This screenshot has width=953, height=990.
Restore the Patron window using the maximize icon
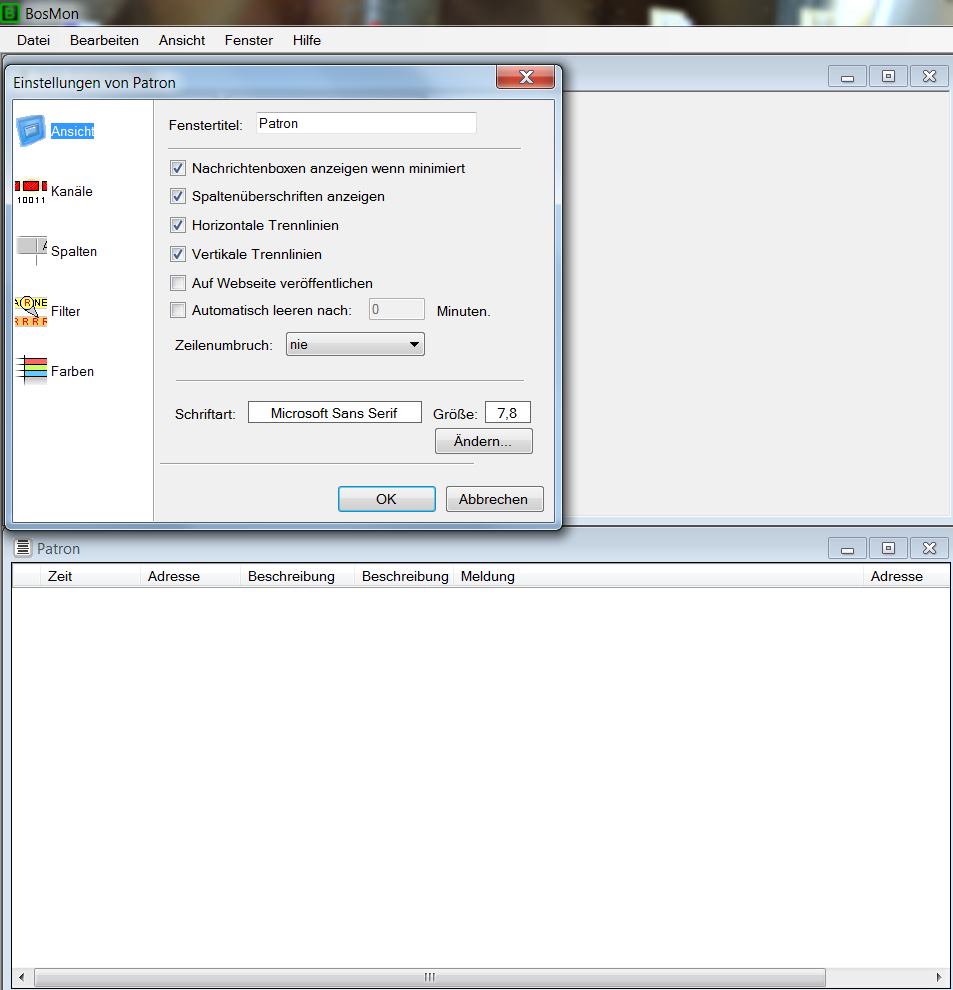tap(888, 548)
